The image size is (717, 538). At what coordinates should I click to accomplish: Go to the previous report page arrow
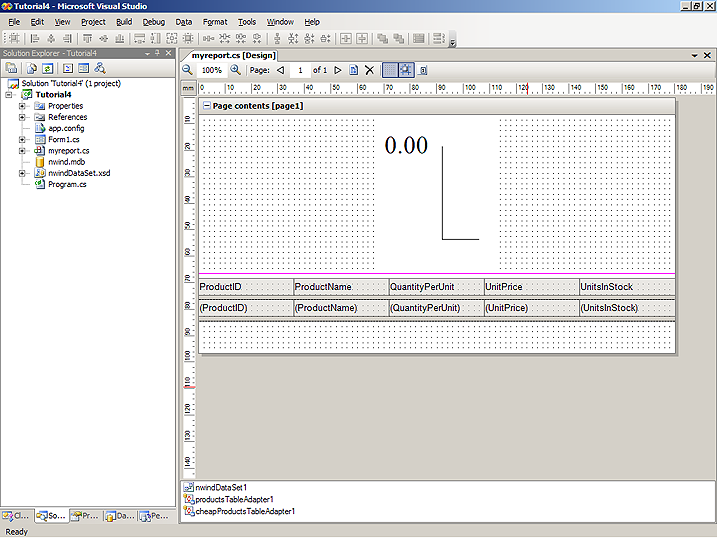point(280,70)
